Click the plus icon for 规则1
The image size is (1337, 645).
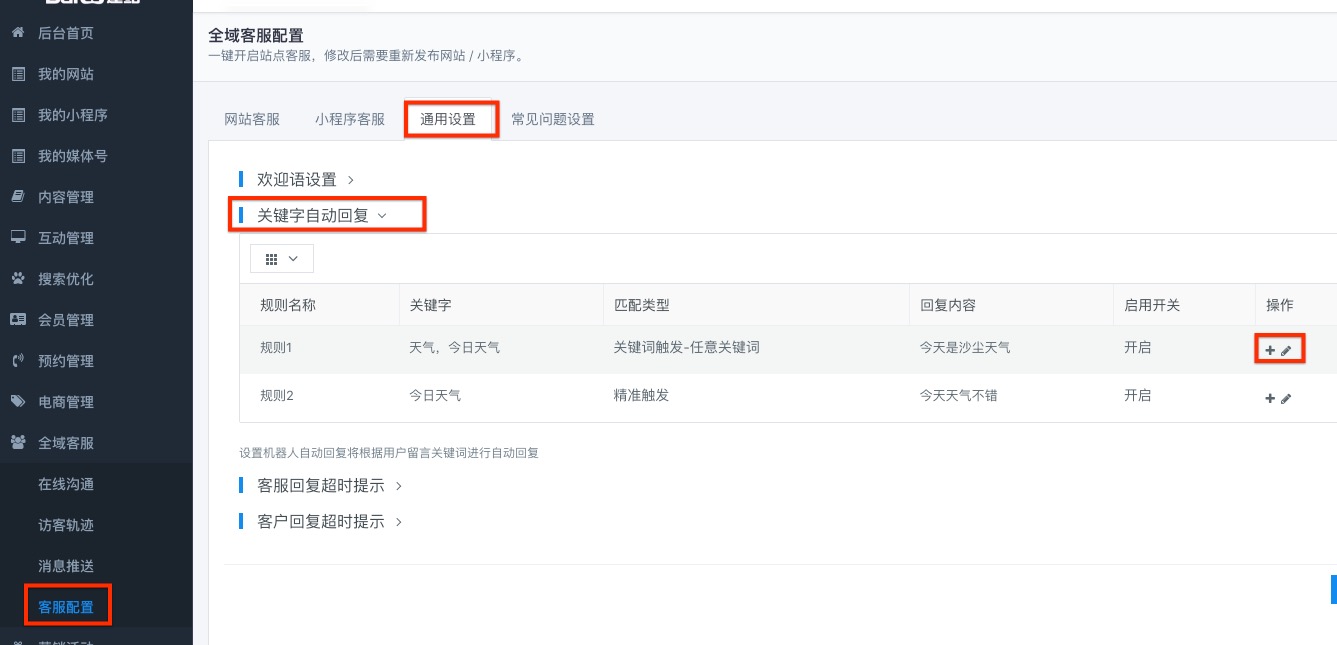[x=1270, y=350]
